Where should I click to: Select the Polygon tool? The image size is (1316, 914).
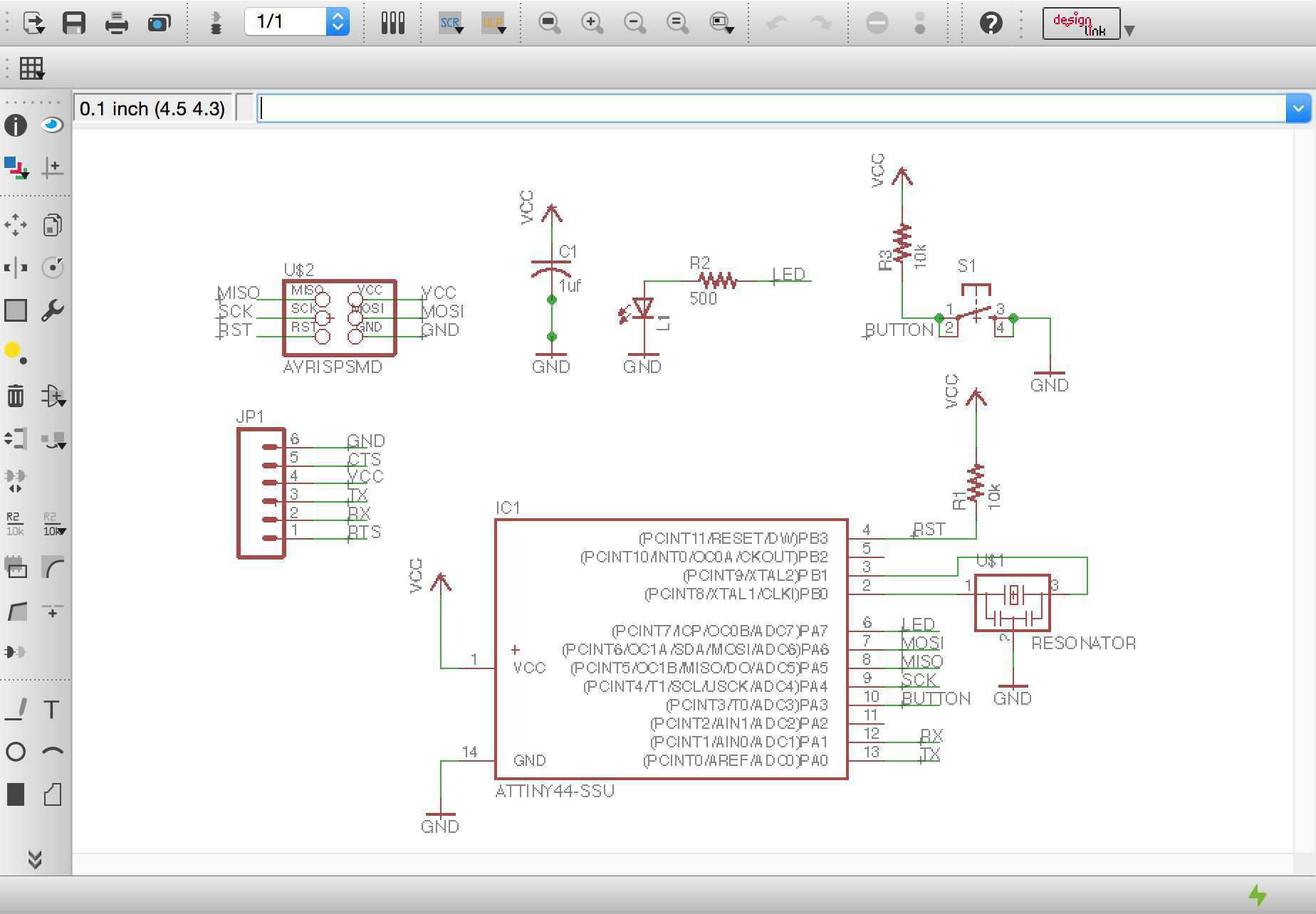click(53, 794)
